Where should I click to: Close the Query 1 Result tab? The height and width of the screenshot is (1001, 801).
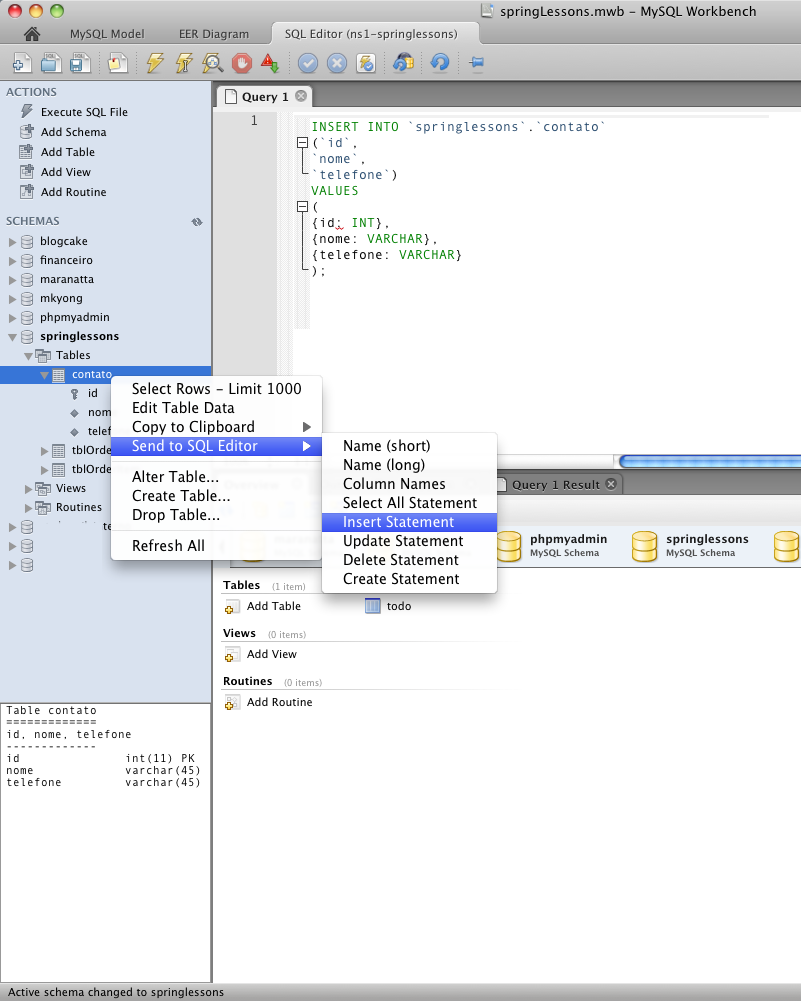[611, 484]
